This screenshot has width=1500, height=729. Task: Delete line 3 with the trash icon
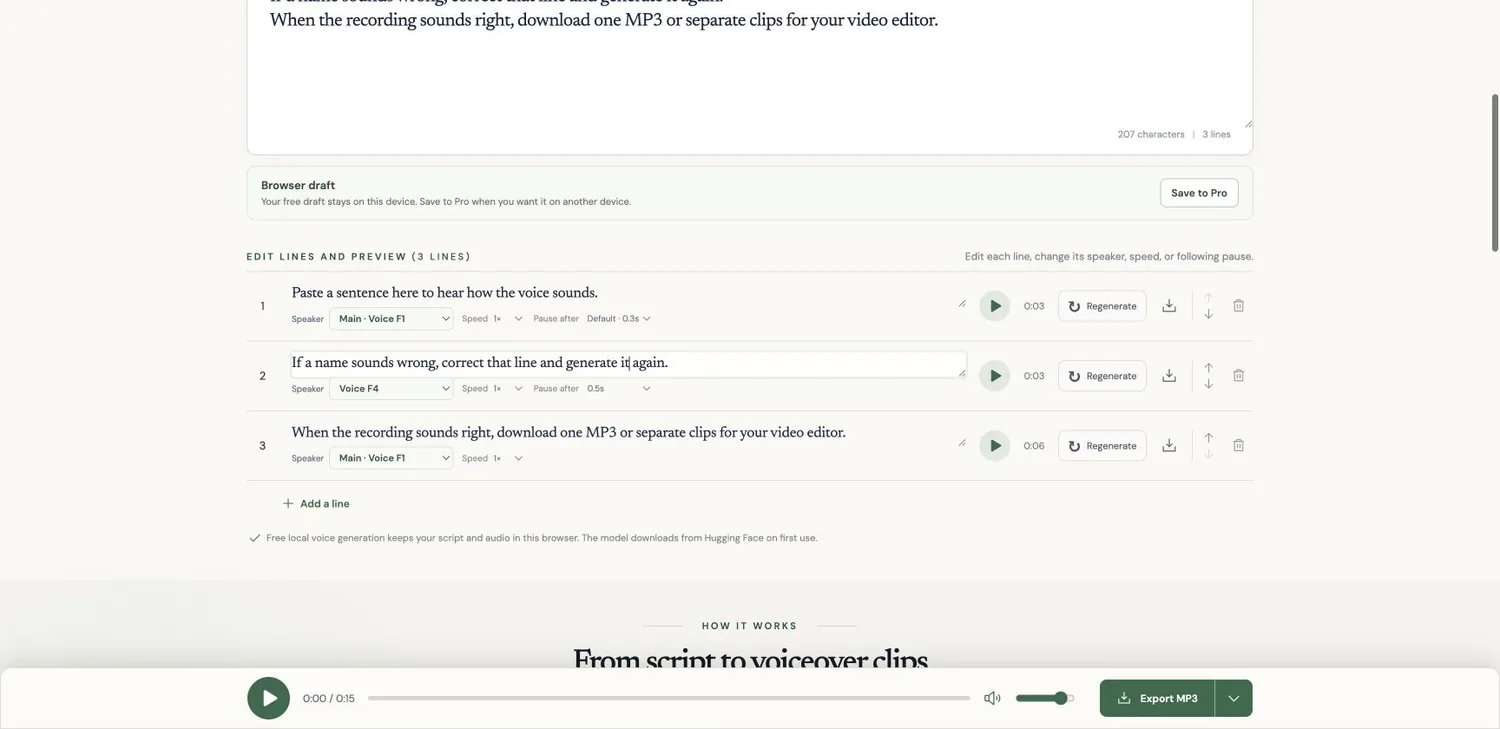[1239, 446]
